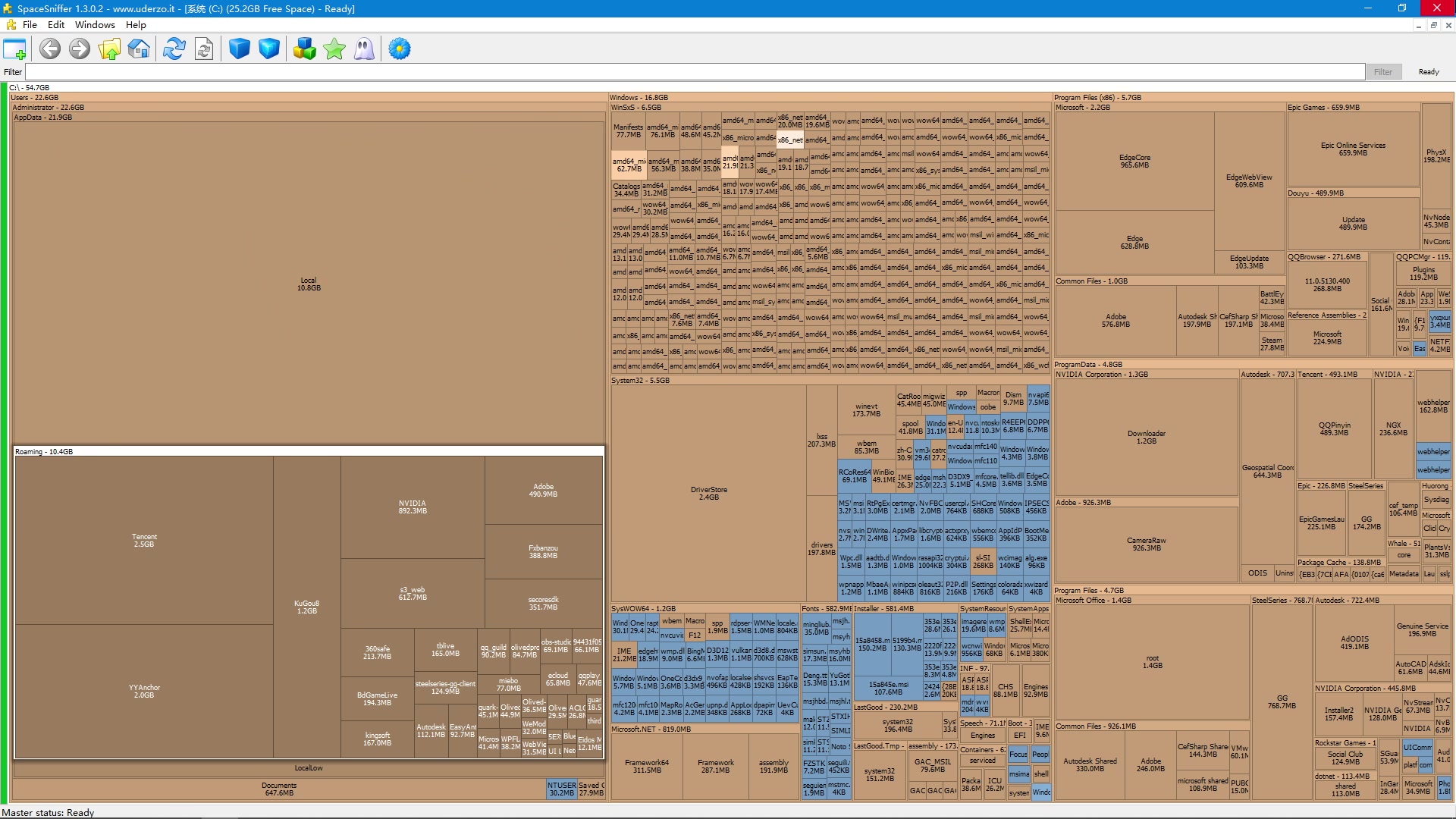Image resolution: width=1456 pixels, height=819 pixels.
Task: Click the puzzle icon in the menu bar
Action: tap(11, 25)
